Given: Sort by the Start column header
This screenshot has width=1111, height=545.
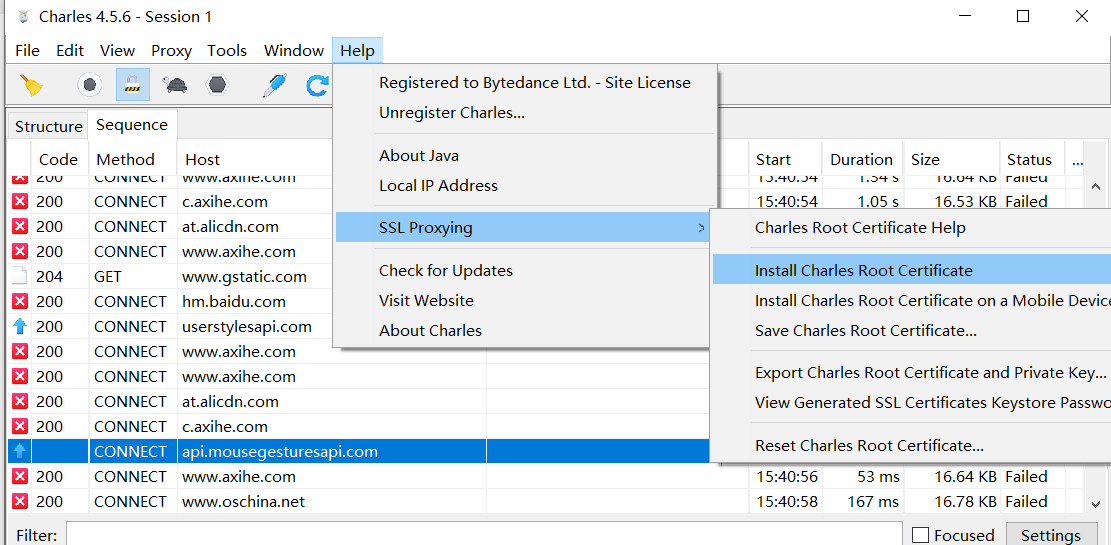Looking at the screenshot, I should (x=785, y=159).
